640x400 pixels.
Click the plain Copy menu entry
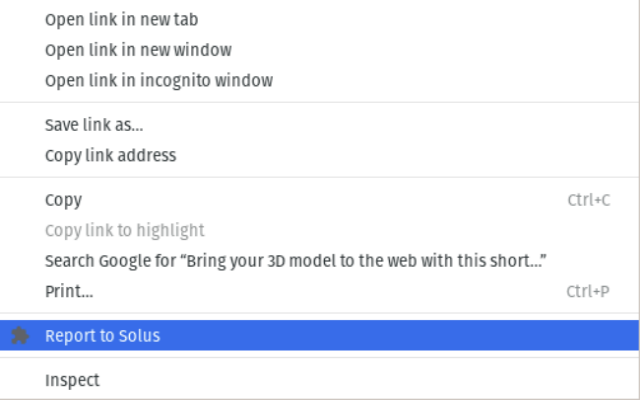pyautogui.click(x=63, y=200)
